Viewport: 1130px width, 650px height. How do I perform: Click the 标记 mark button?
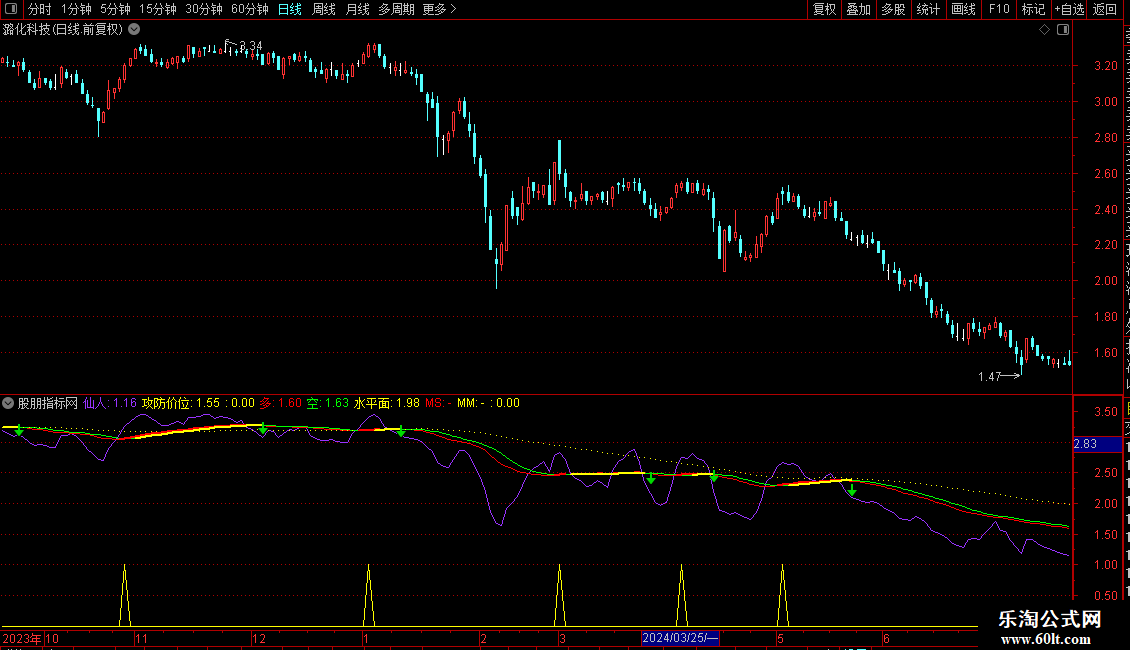(1033, 9)
